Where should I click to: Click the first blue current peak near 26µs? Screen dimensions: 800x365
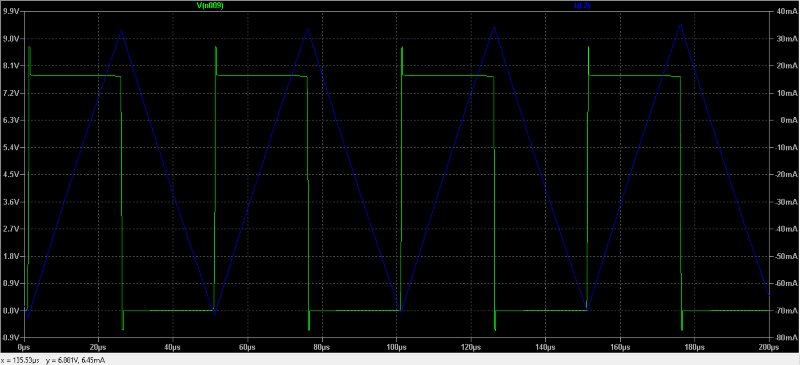tap(121, 32)
